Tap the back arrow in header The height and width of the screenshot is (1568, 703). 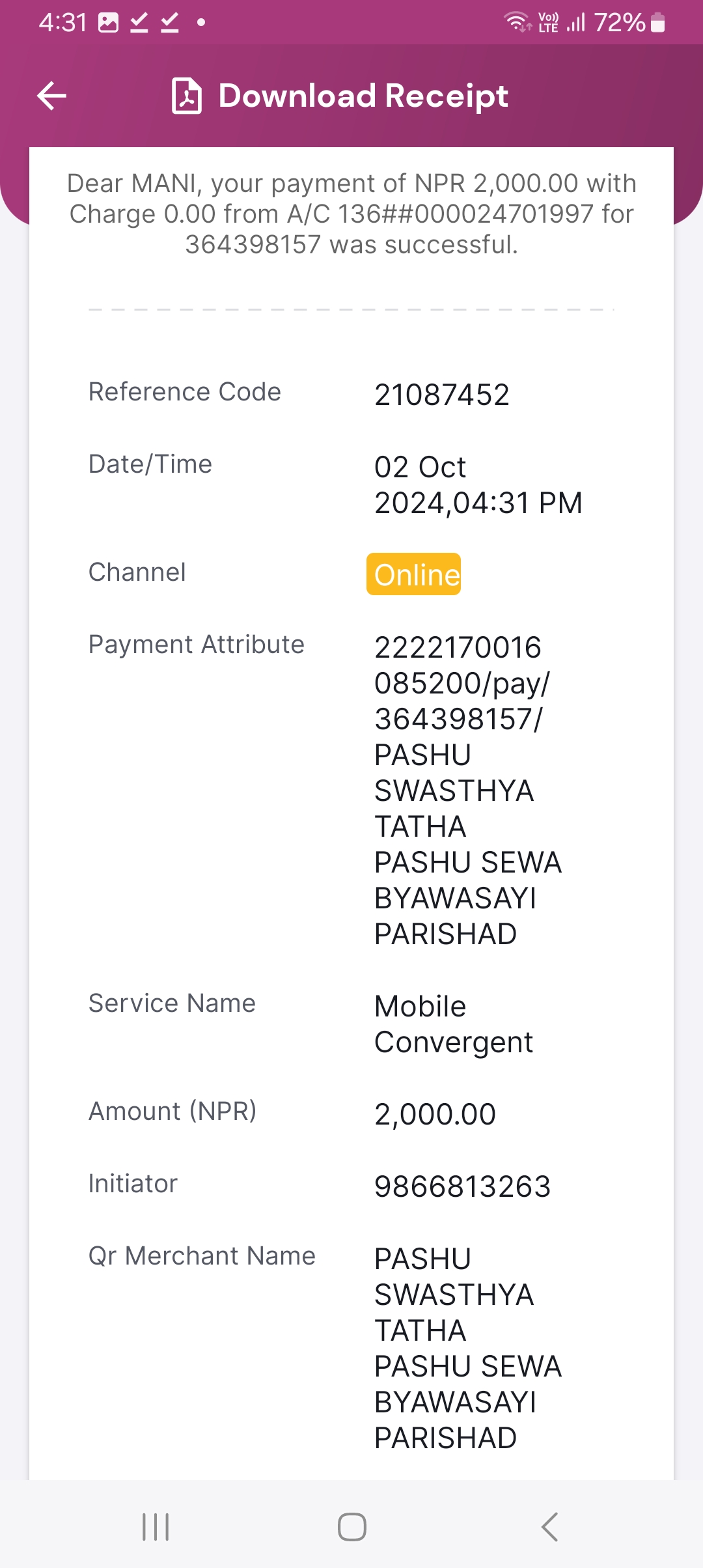[52, 96]
